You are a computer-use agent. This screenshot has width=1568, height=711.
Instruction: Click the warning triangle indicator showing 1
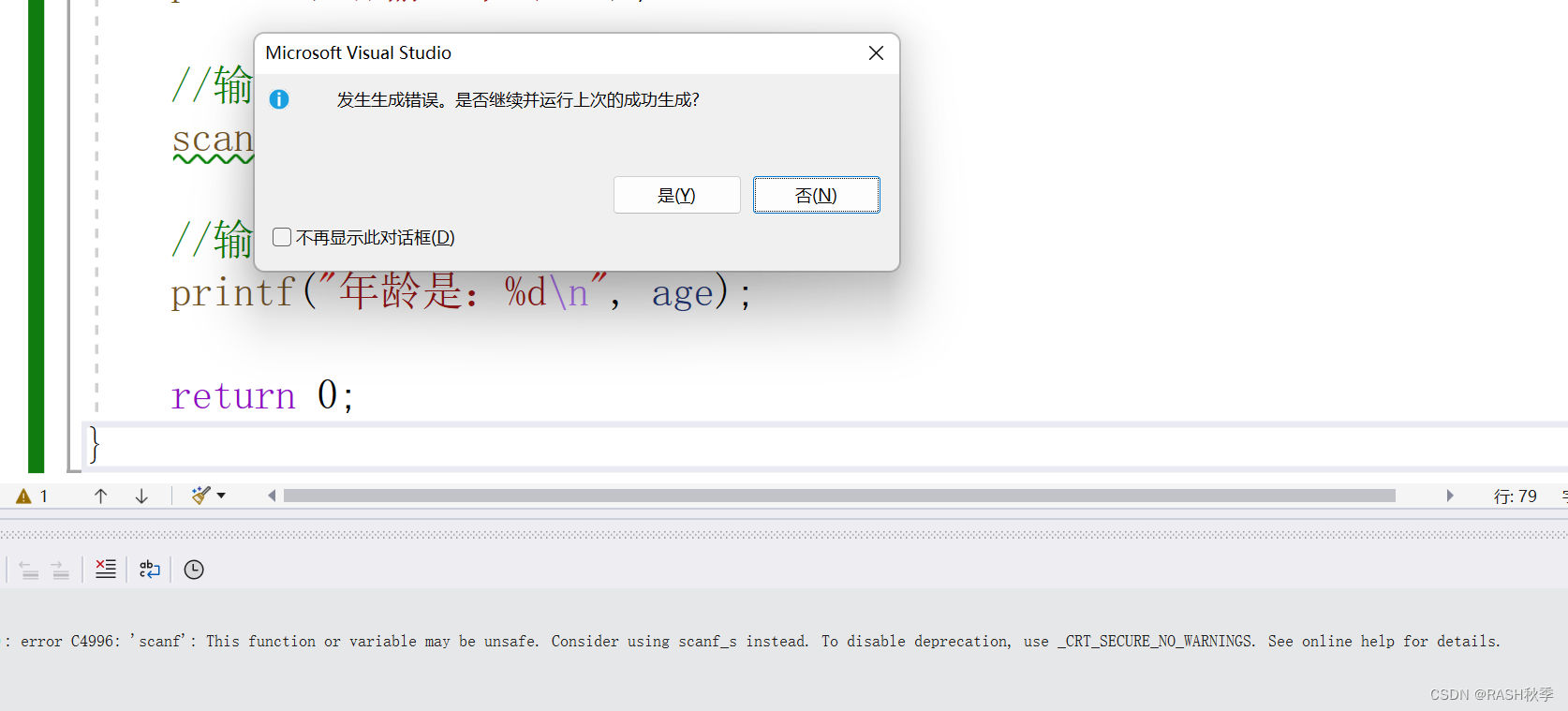click(32, 496)
